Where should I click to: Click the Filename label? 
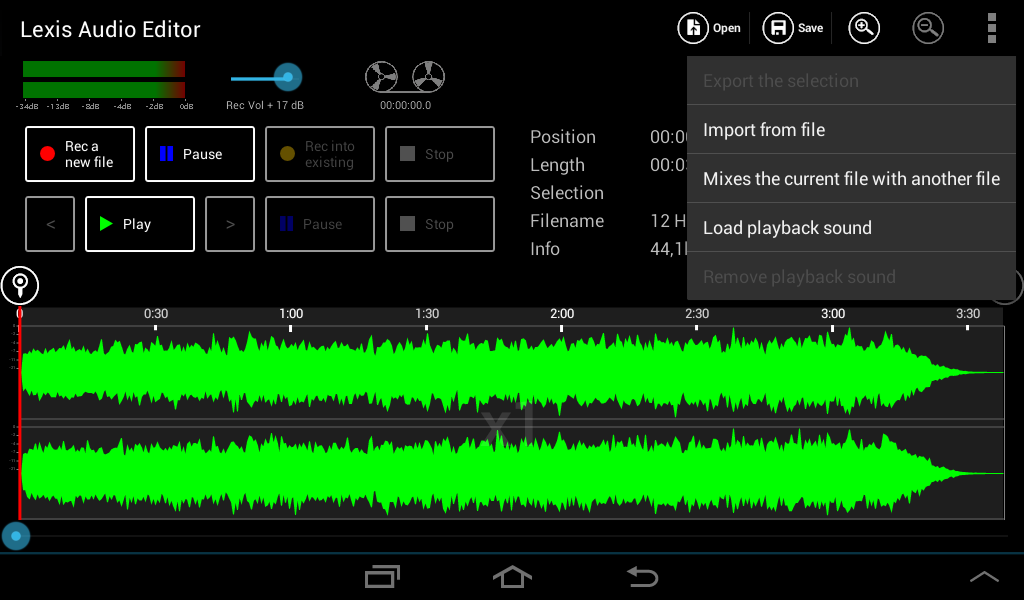point(567,221)
